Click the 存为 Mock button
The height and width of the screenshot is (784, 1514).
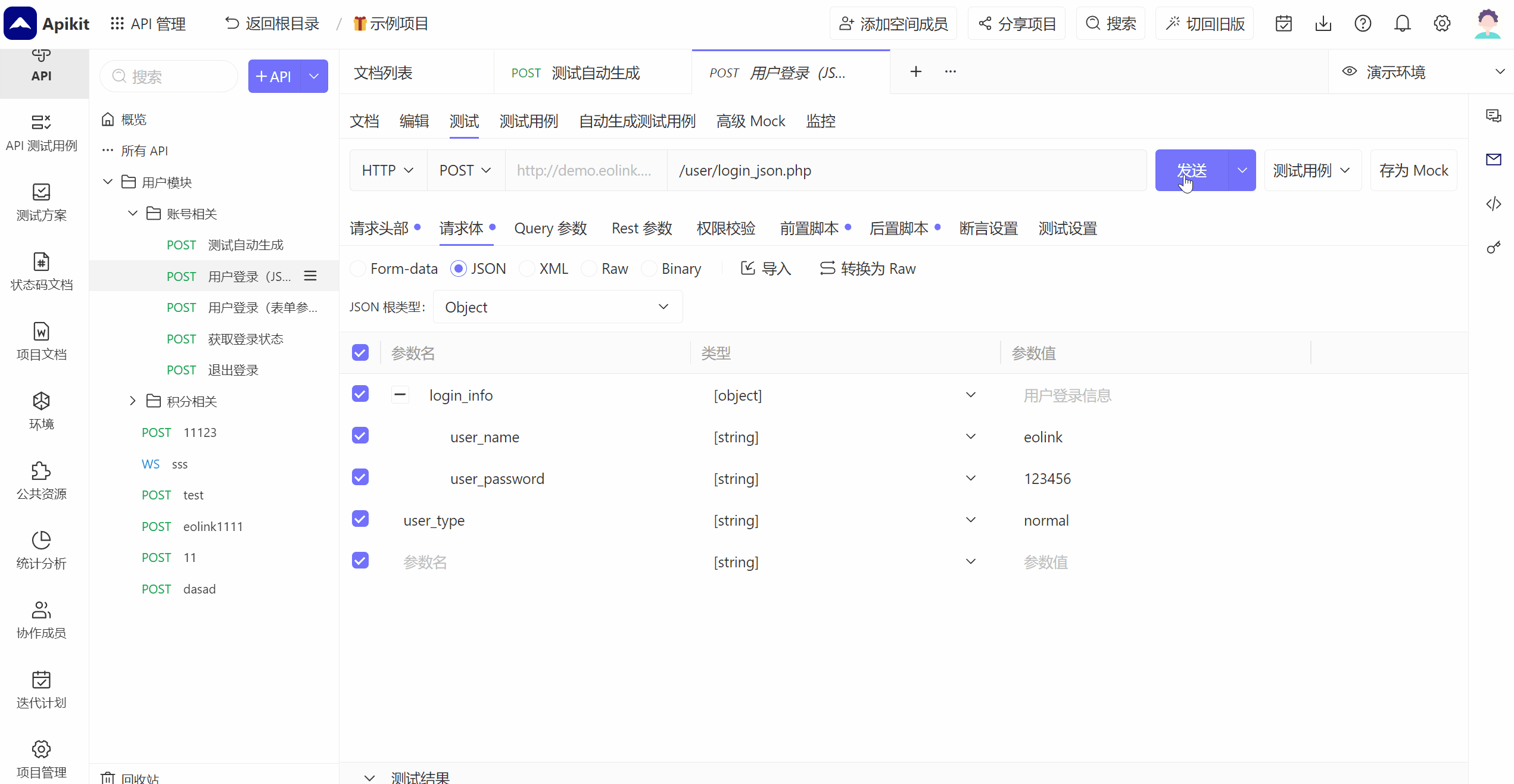click(x=1414, y=170)
